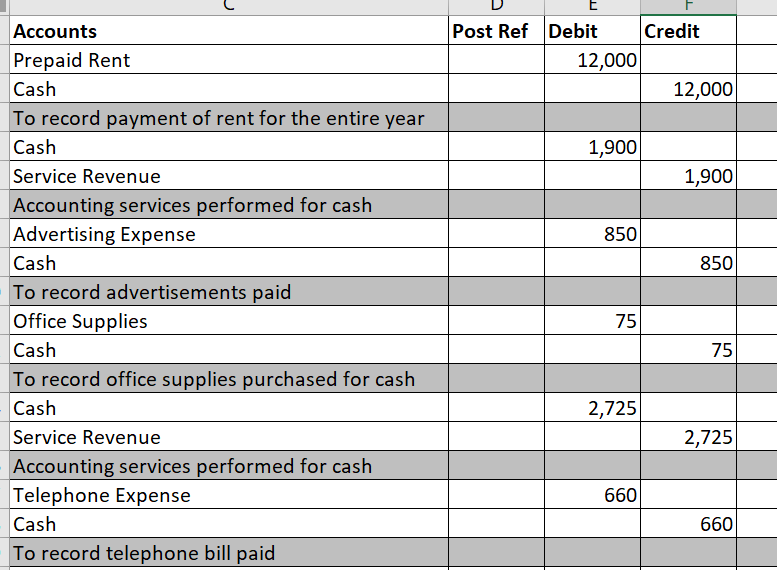
Task: Click the Cash cell credited 12,000
Action: tap(229, 89)
